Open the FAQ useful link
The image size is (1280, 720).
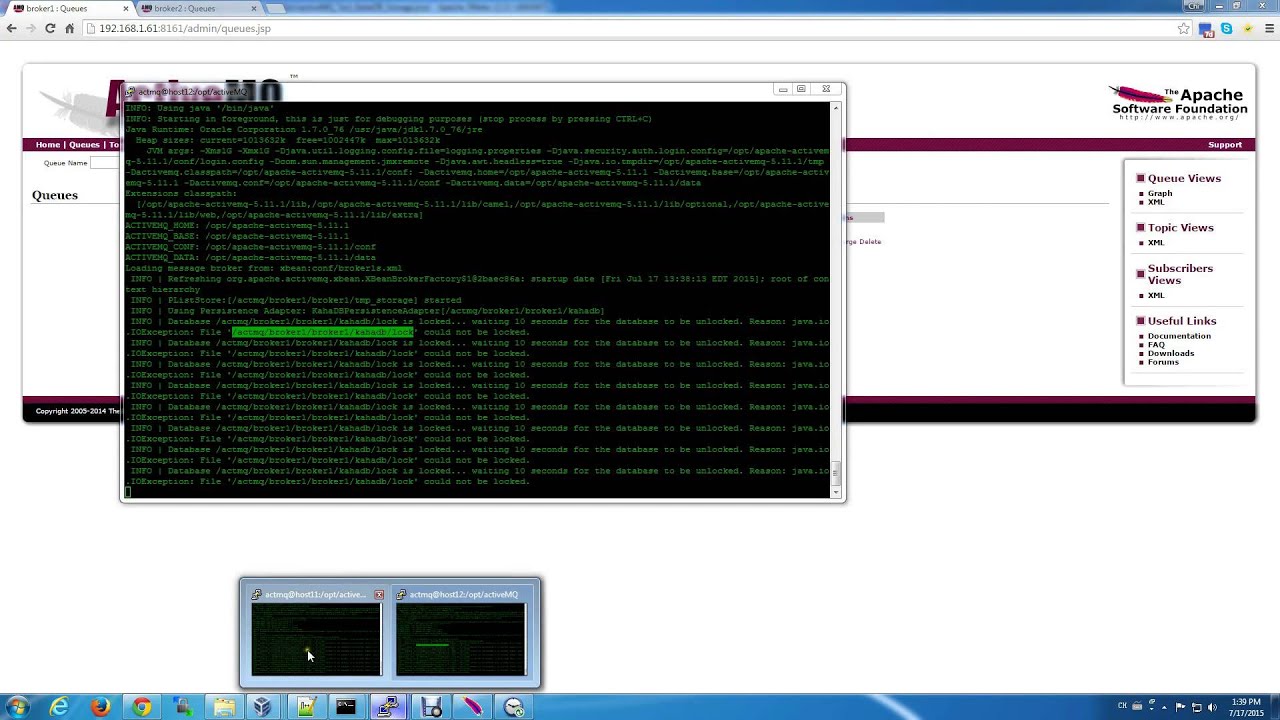[1156, 345]
